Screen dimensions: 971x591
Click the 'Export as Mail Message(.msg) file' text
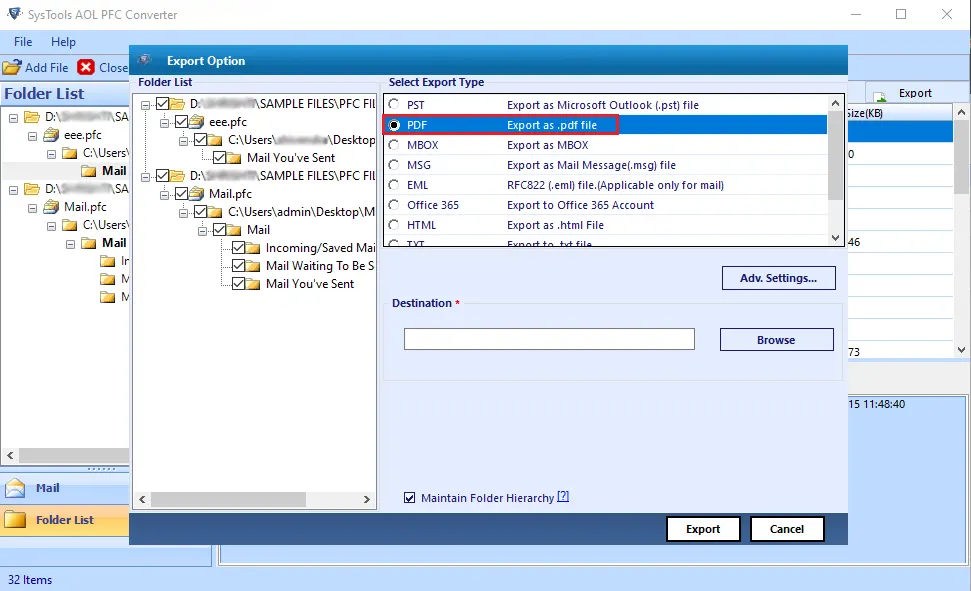[x=591, y=165]
